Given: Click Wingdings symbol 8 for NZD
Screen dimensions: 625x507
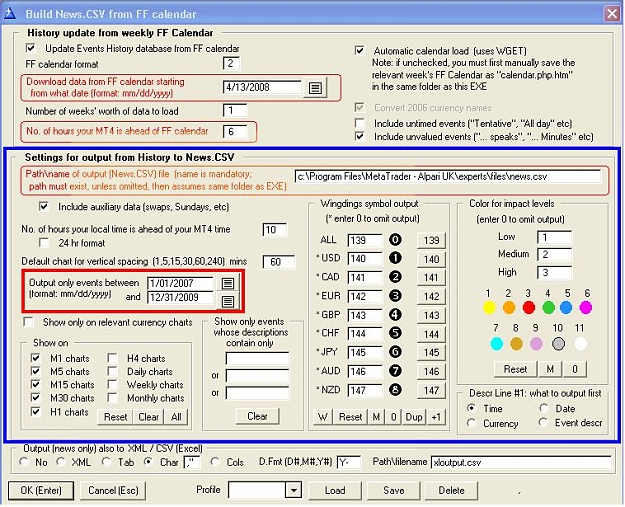Looking at the screenshot, I should (395, 389).
